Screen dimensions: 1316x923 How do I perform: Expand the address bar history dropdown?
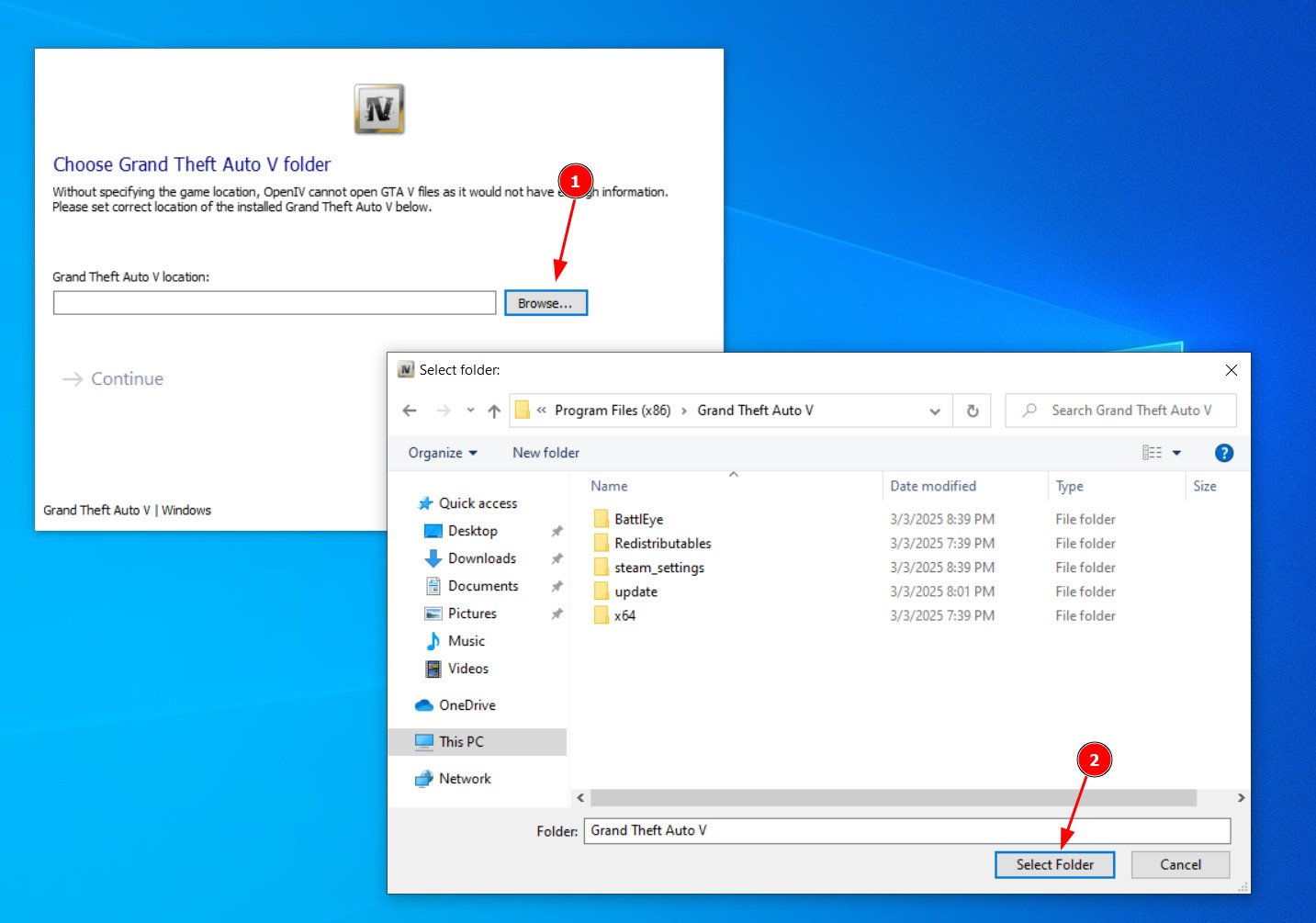coord(935,411)
